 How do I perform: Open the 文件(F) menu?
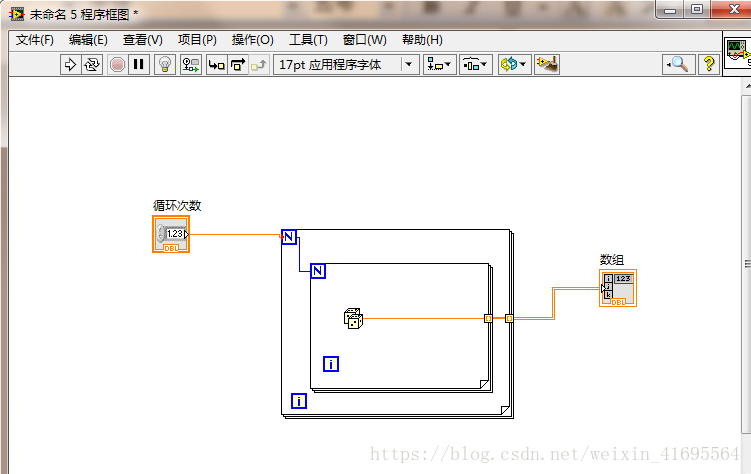(x=34, y=40)
